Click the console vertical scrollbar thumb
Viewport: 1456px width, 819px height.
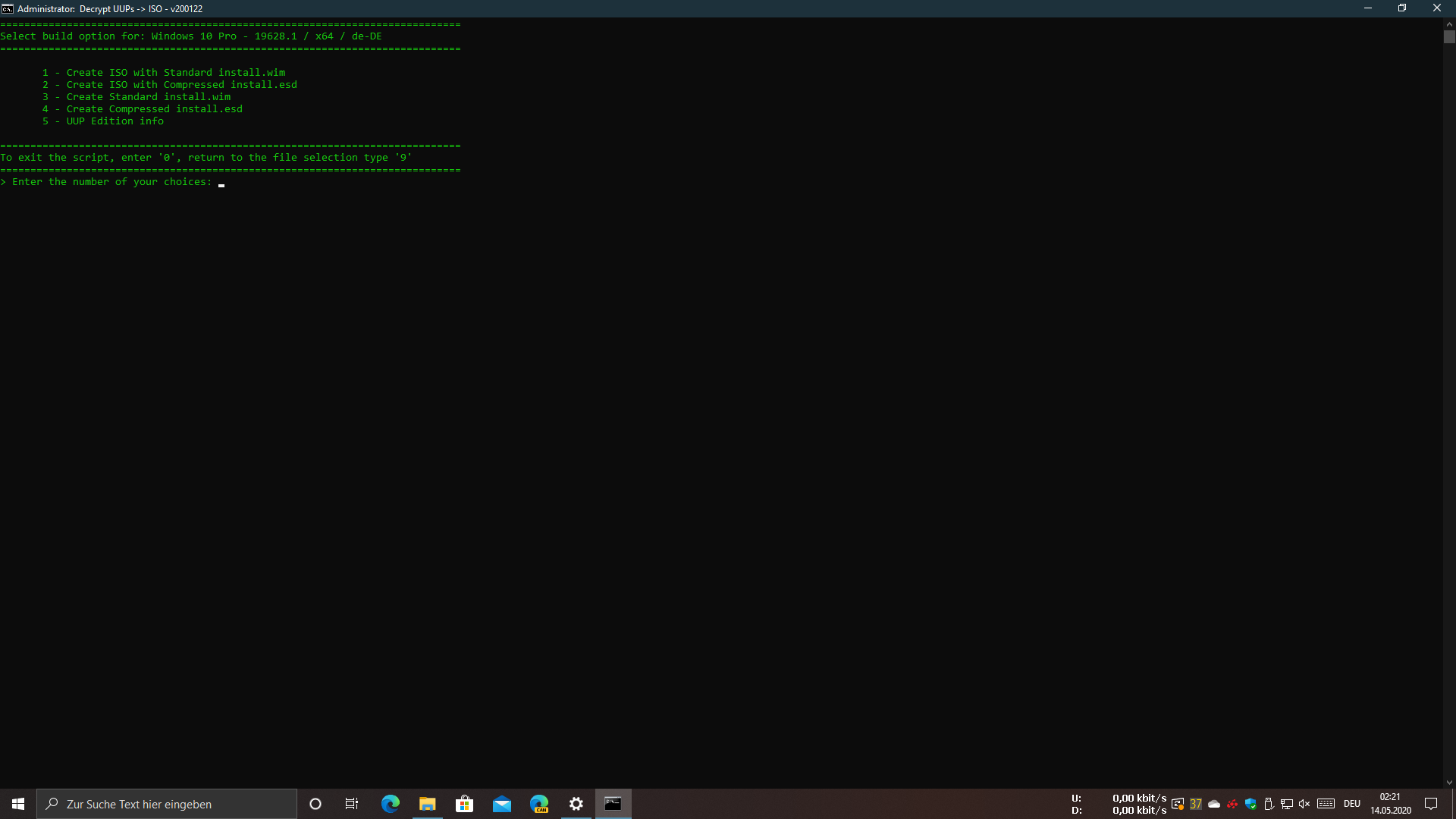click(x=1449, y=37)
